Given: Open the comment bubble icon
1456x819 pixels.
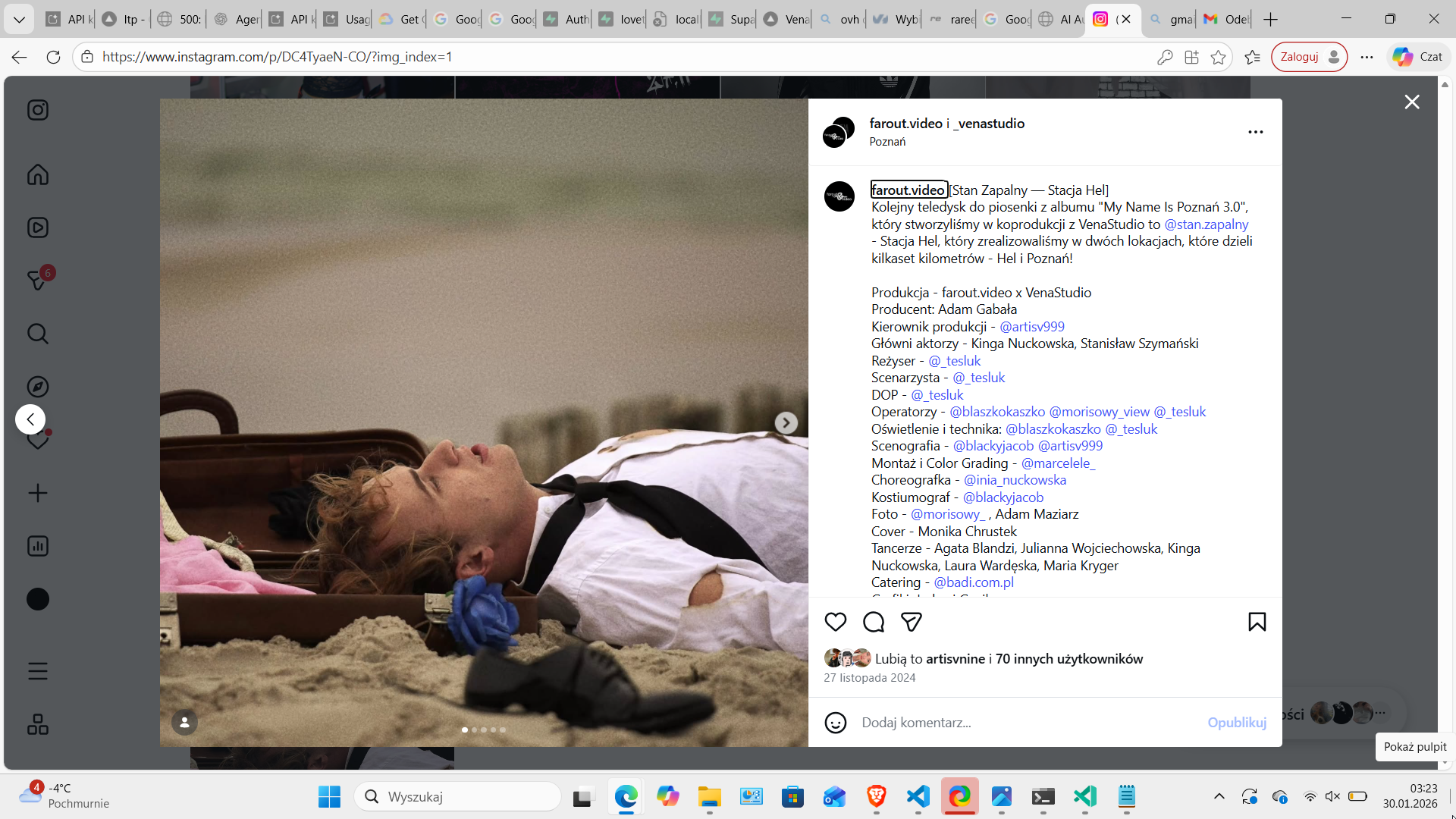Looking at the screenshot, I should tap(874, 622).
